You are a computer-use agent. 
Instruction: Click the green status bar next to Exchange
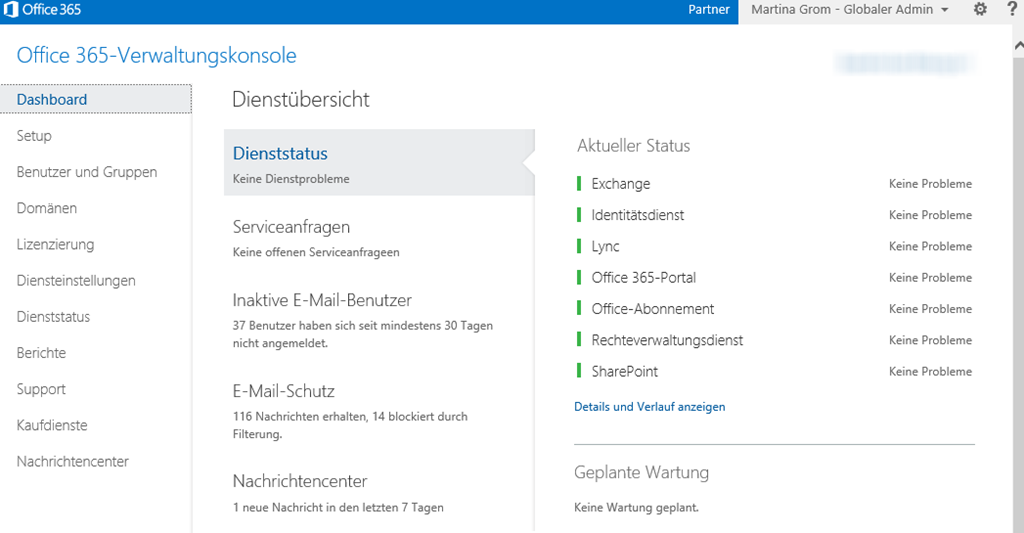[579, 184]
